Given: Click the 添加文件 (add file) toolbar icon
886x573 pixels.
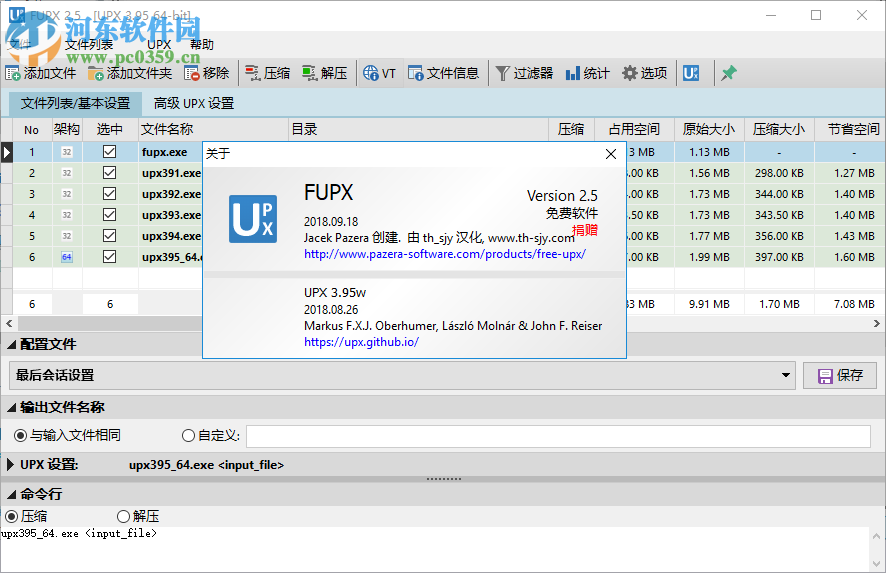Looking at the screenshot, I should pos(12,73).
